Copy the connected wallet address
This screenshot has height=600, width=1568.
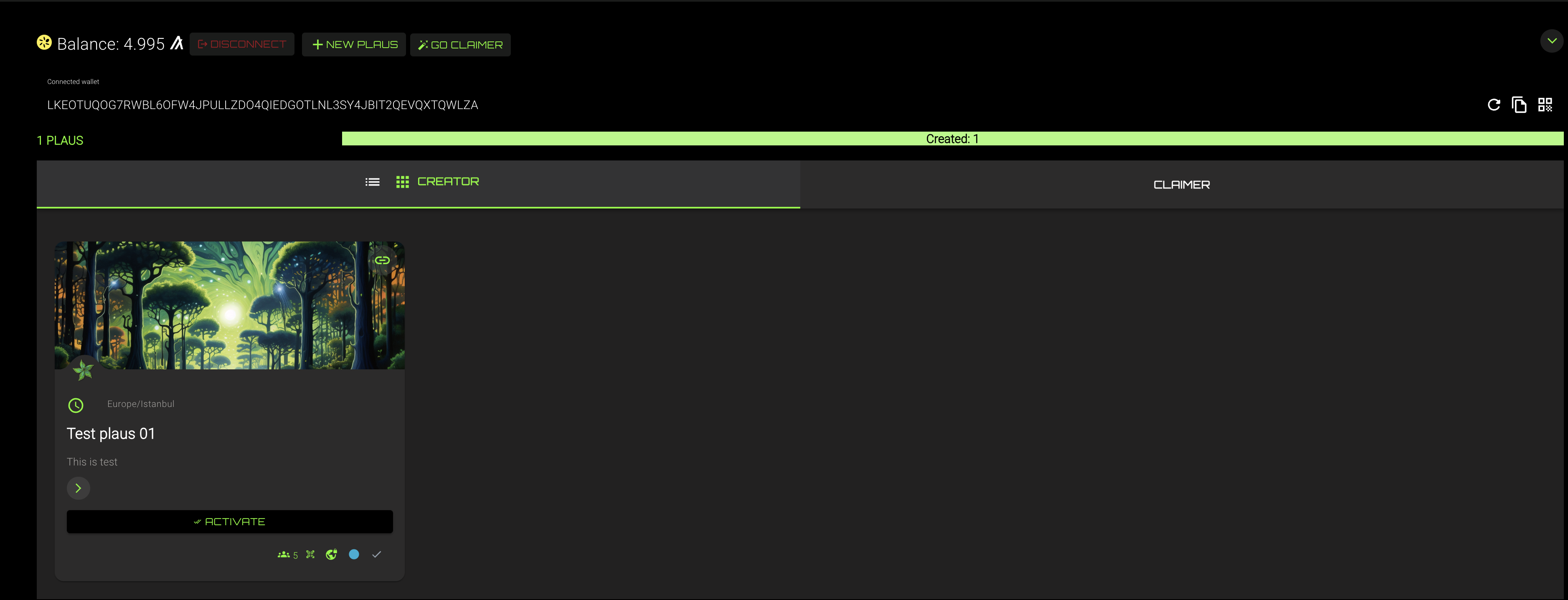pyautogui.click(x=1519, y=105)
